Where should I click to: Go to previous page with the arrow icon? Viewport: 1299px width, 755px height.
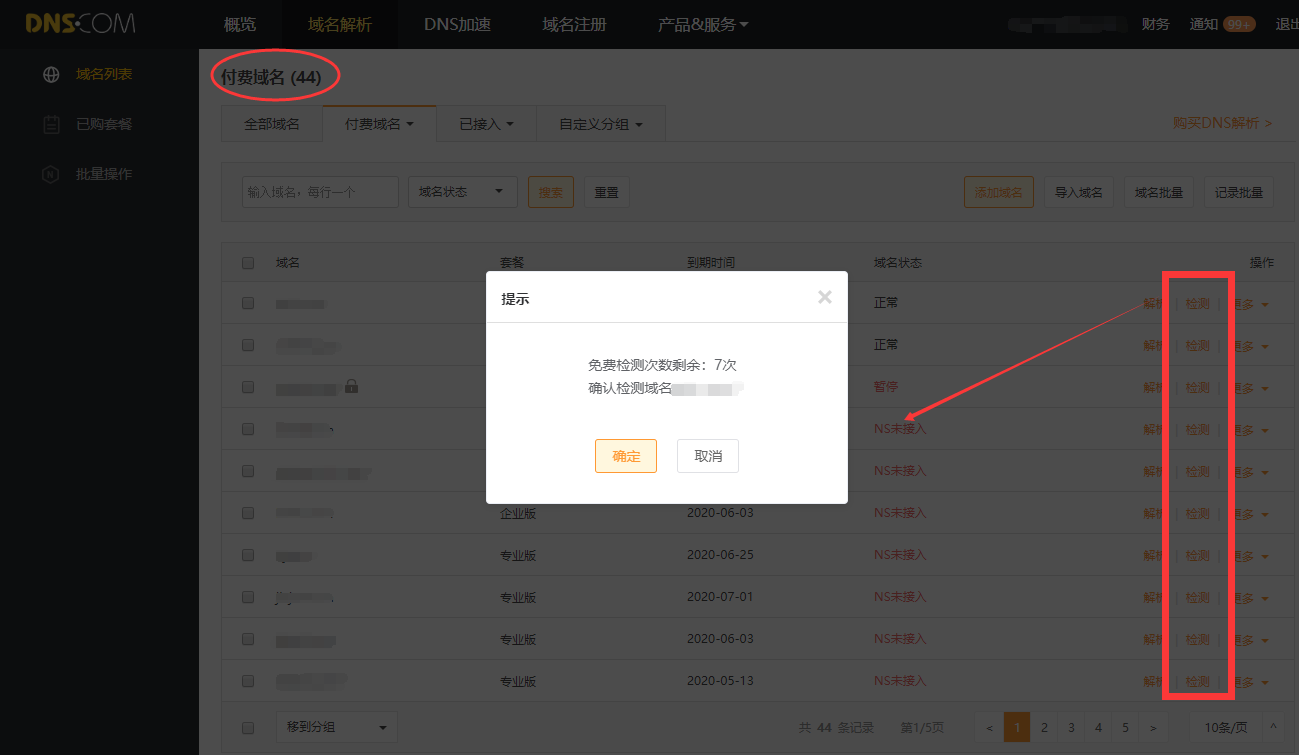(x=989, y=727)
